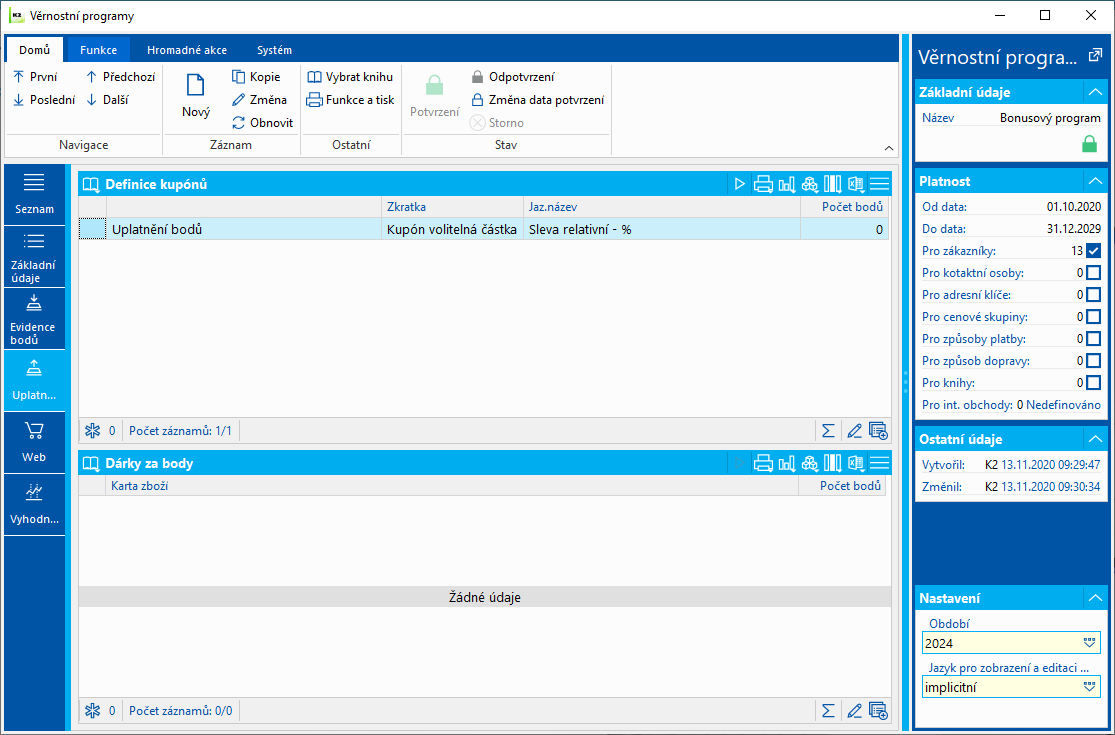Click Kupón volitelná částka cell
This screenshot has width=1115, height=735.
point(452,230)
